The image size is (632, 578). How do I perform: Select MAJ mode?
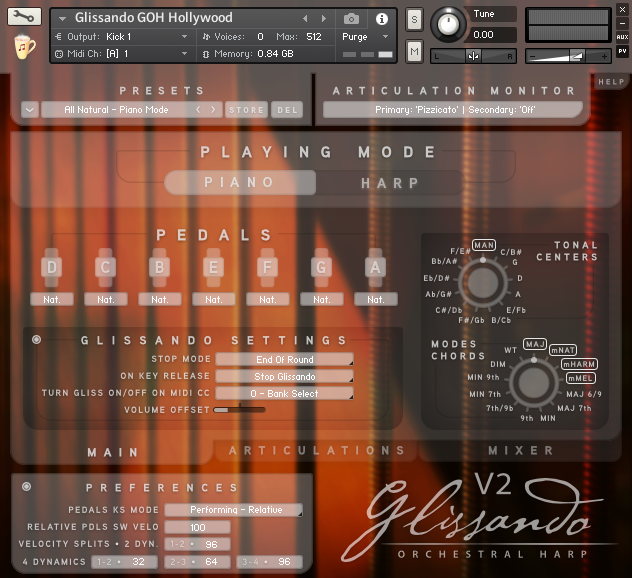pyautogui.click(x=535, y=344)
